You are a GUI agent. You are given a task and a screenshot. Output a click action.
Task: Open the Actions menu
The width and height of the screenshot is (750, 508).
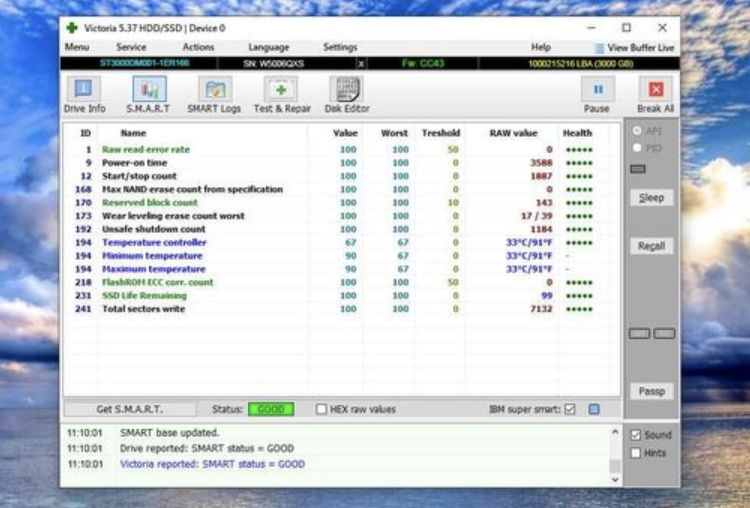[198, 47]
